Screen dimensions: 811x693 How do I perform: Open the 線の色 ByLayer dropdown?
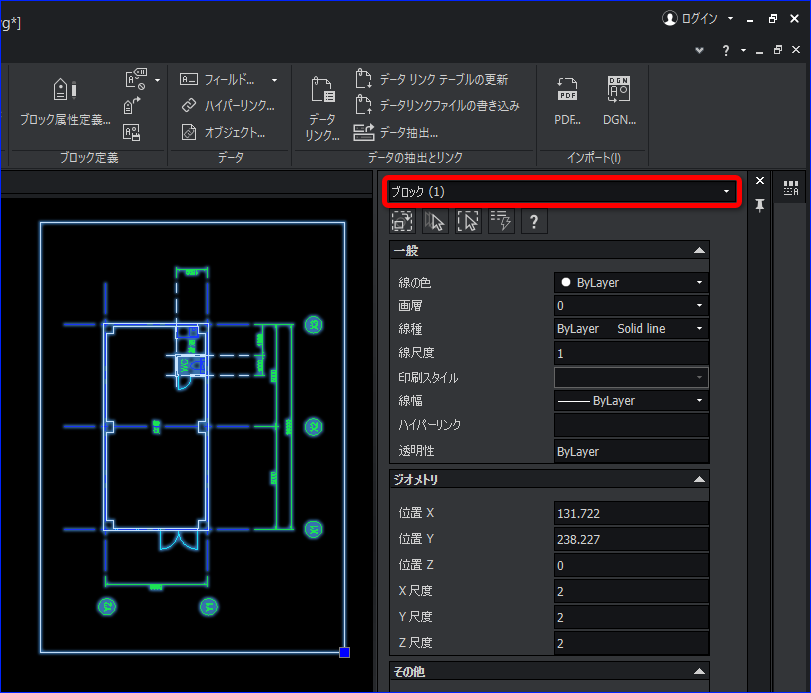(631, 282)
